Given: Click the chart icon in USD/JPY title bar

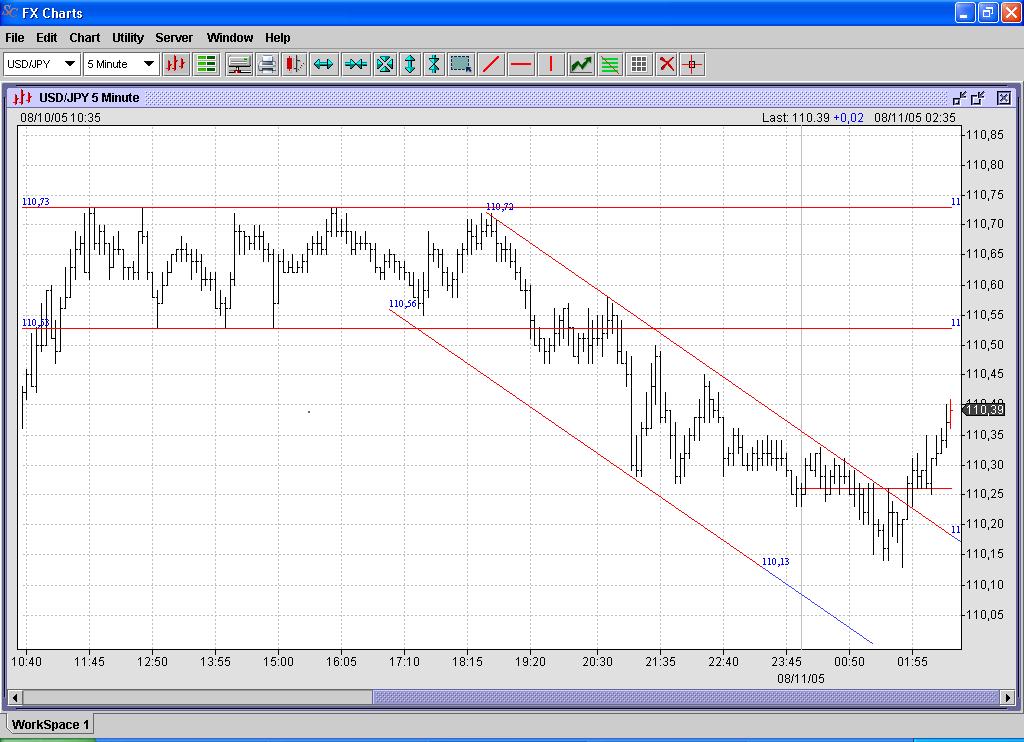Looking at the screenshot, I should (22, 98).
